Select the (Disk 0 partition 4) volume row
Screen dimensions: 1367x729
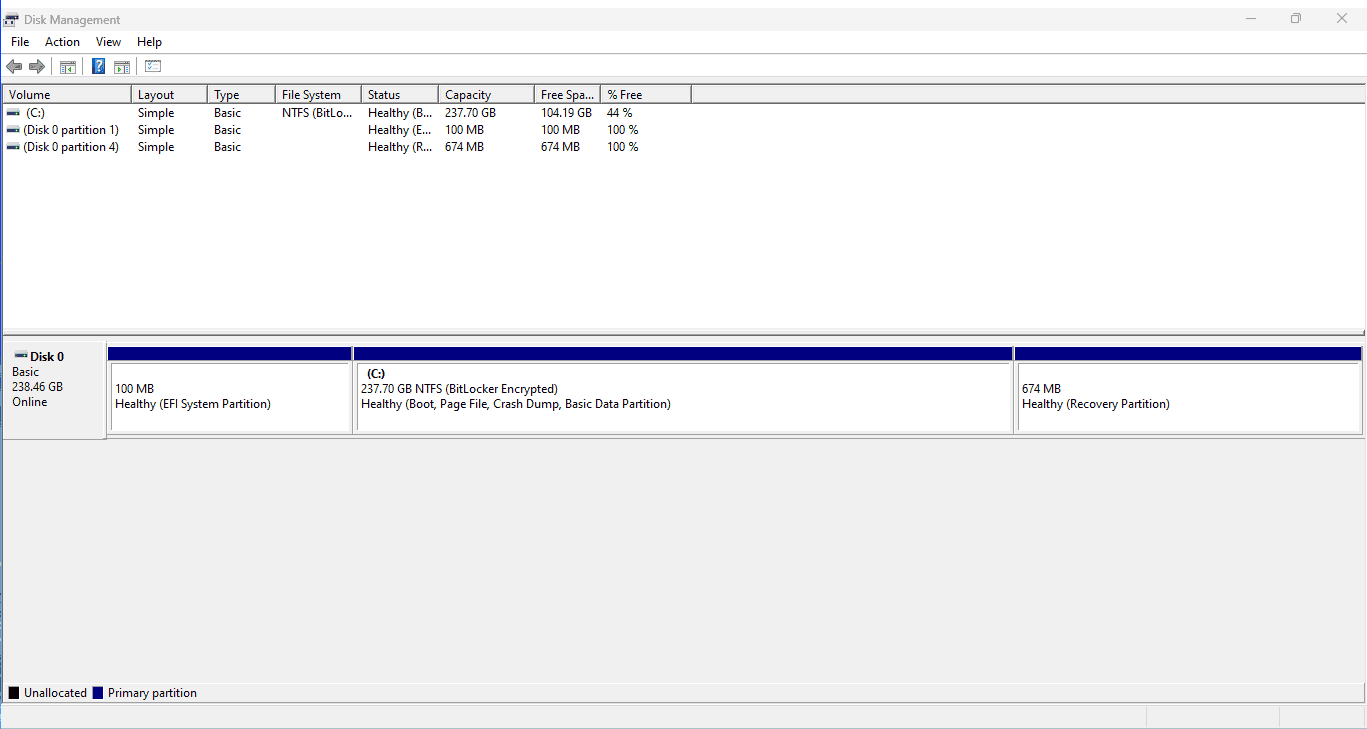[347, 147]
